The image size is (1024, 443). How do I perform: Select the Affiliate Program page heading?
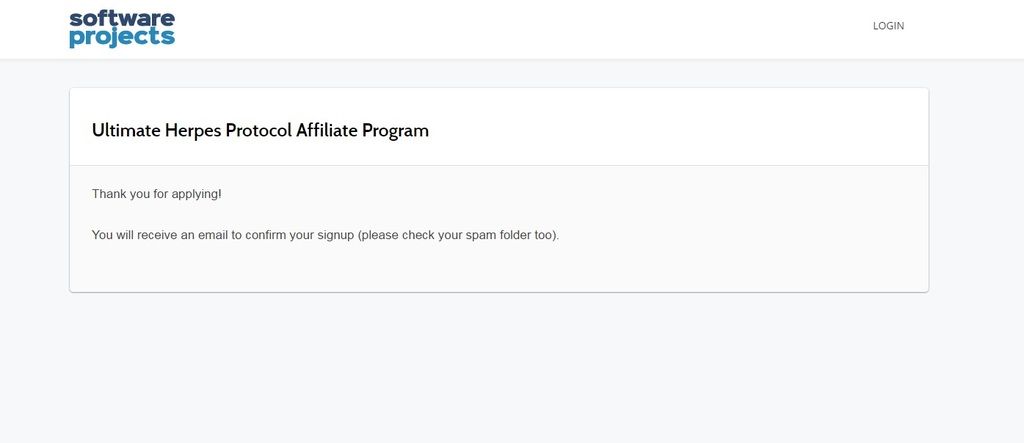(x=260, y=130)
